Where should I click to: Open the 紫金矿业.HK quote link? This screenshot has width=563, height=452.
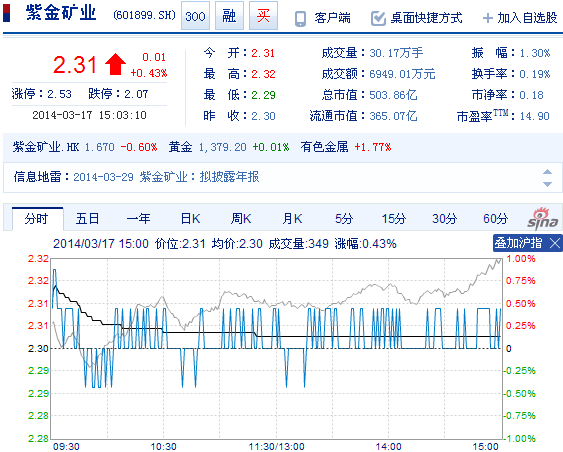46,147
